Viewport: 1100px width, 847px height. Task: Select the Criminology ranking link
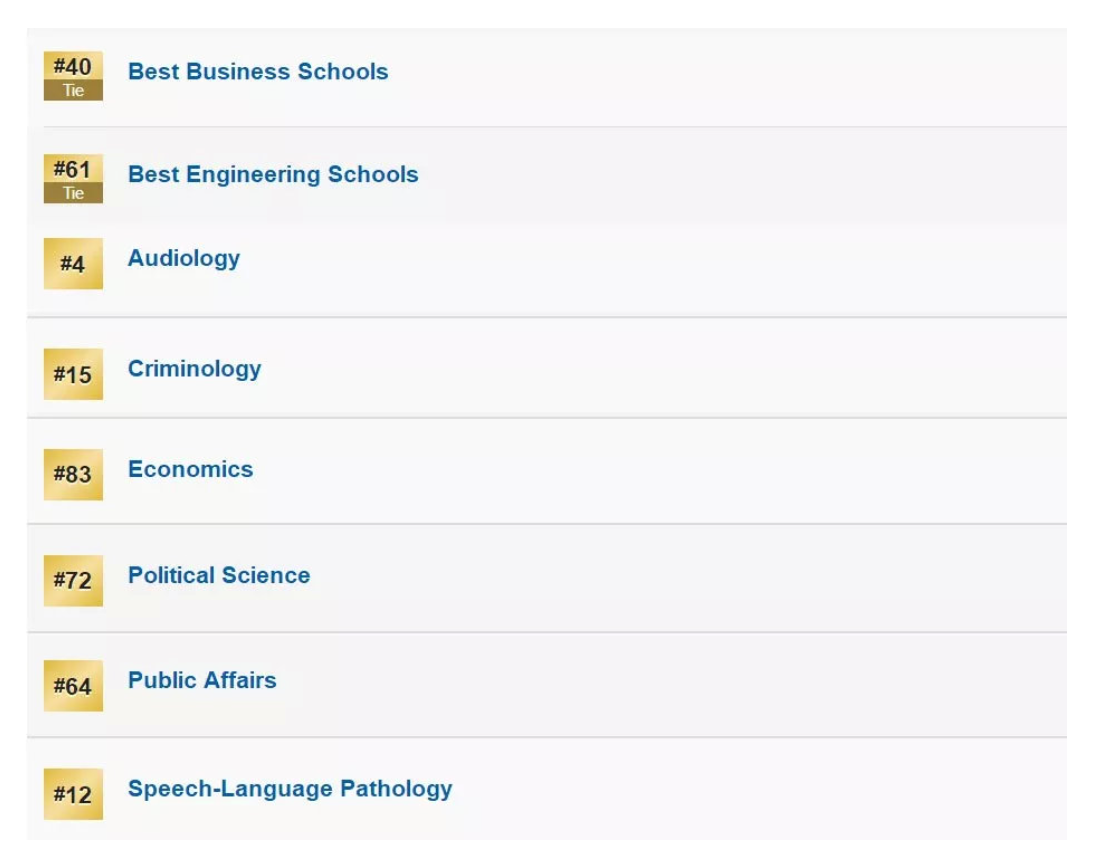pos(194,368)
